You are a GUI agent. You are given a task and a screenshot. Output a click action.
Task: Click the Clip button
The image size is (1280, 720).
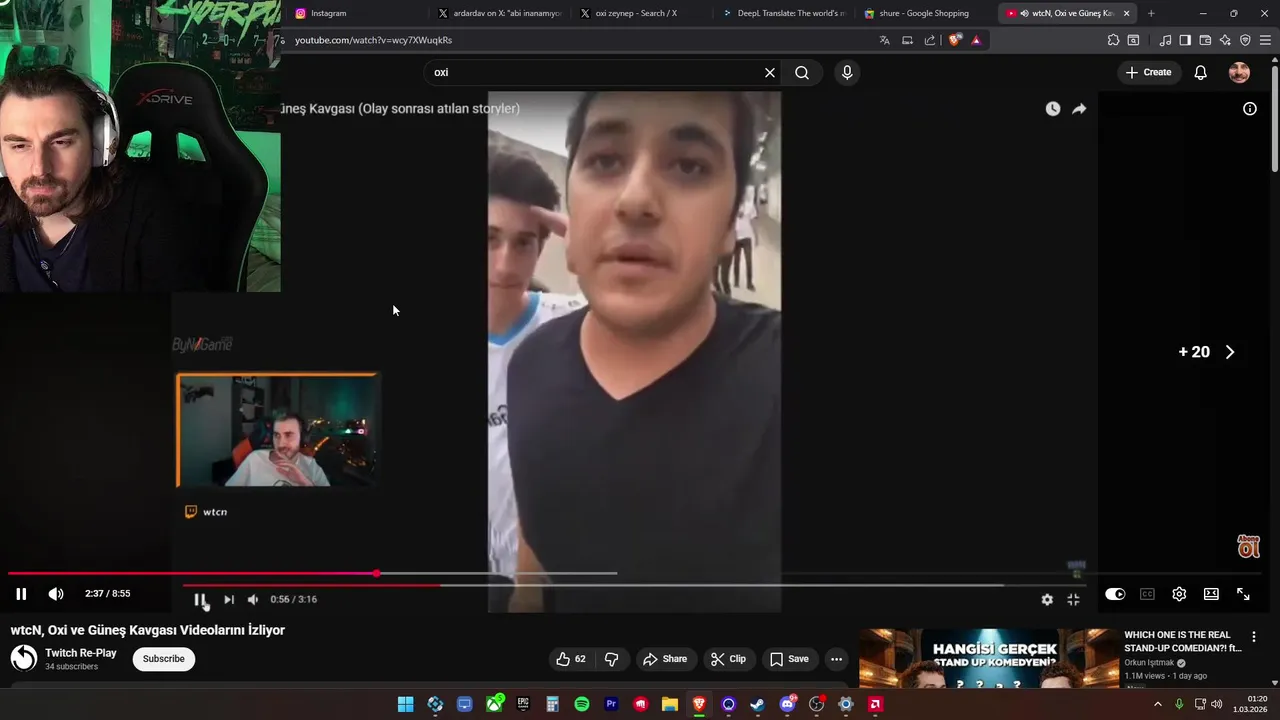tap(728, 659)
